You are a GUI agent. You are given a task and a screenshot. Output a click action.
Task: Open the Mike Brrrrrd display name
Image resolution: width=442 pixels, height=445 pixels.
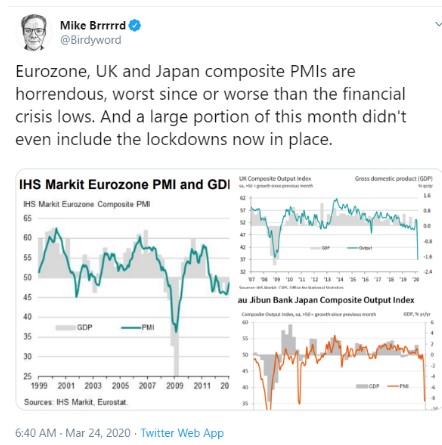pos(93,25)
